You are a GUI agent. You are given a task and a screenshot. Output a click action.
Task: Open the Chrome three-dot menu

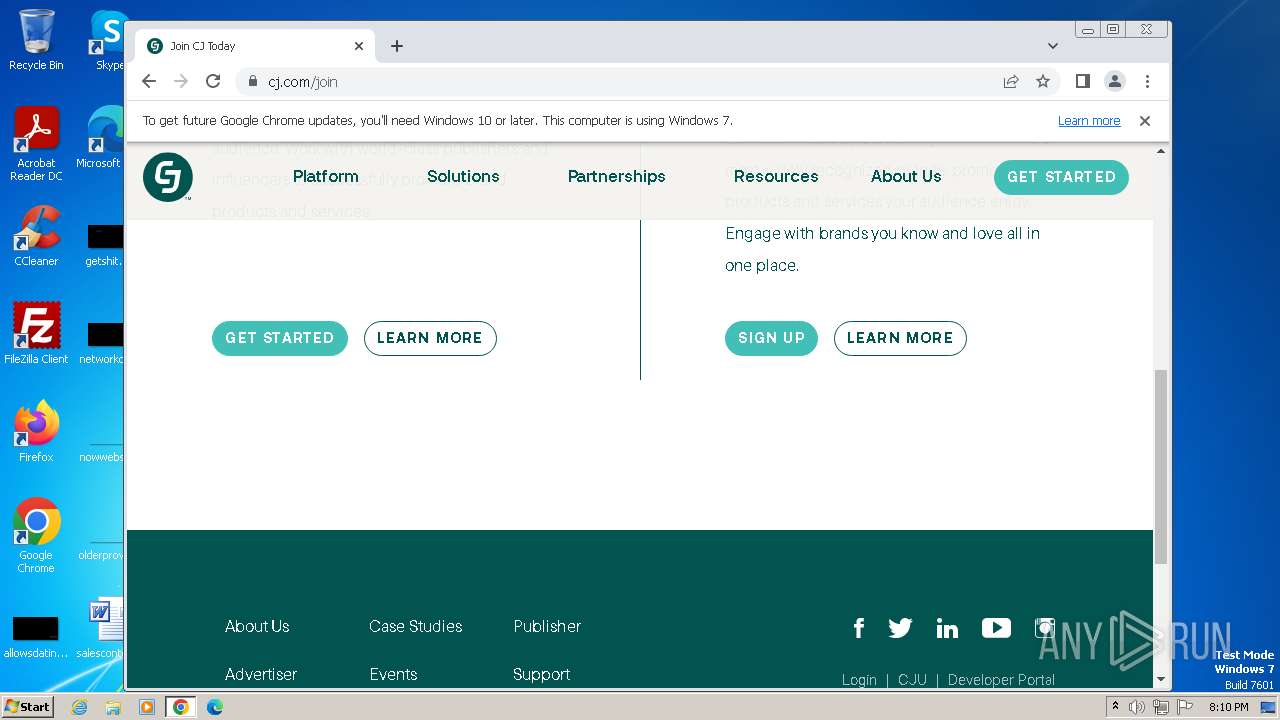(1147, 81)
